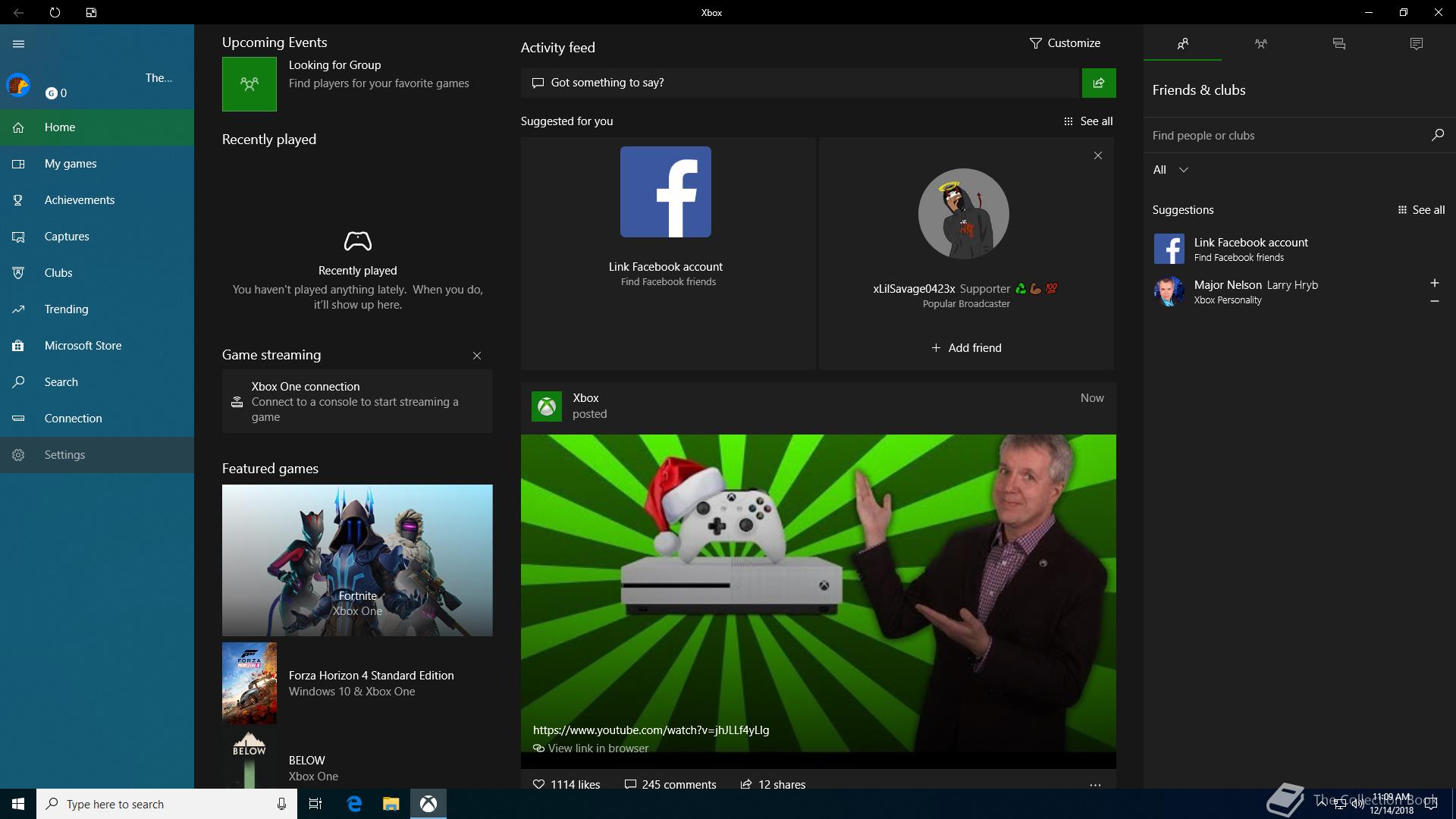The image size is (1456, 819).
Task: Open xLilSavage0423x profile picture
Action: pyautogui.click(x=964, y=214)
